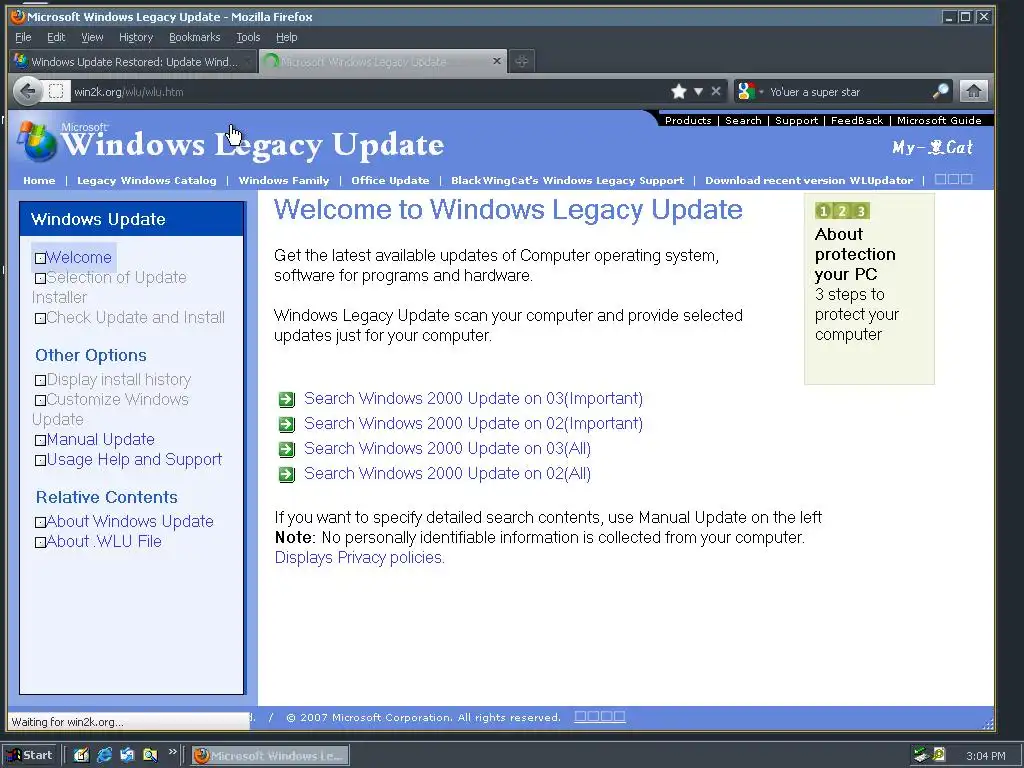The width and height of the screenshot is (1024, 768).
Task: Click green arrow for Update on 03(Important)
Action: [287, 399]
